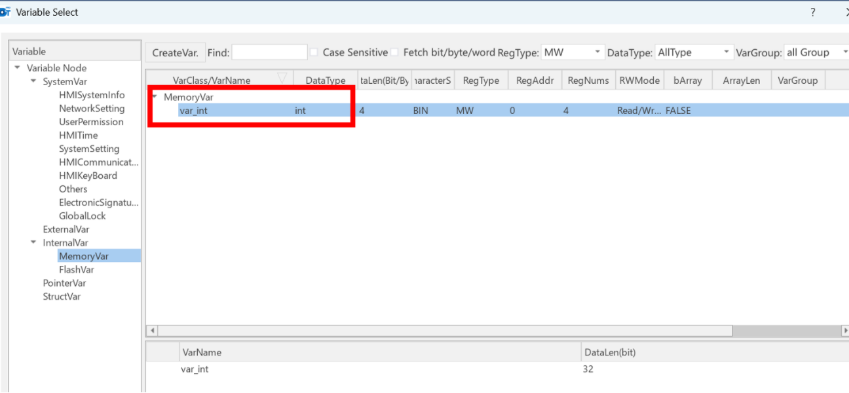Collapse the SystemVar tree branch
This screenshot has height=393, width=849.
34,82
